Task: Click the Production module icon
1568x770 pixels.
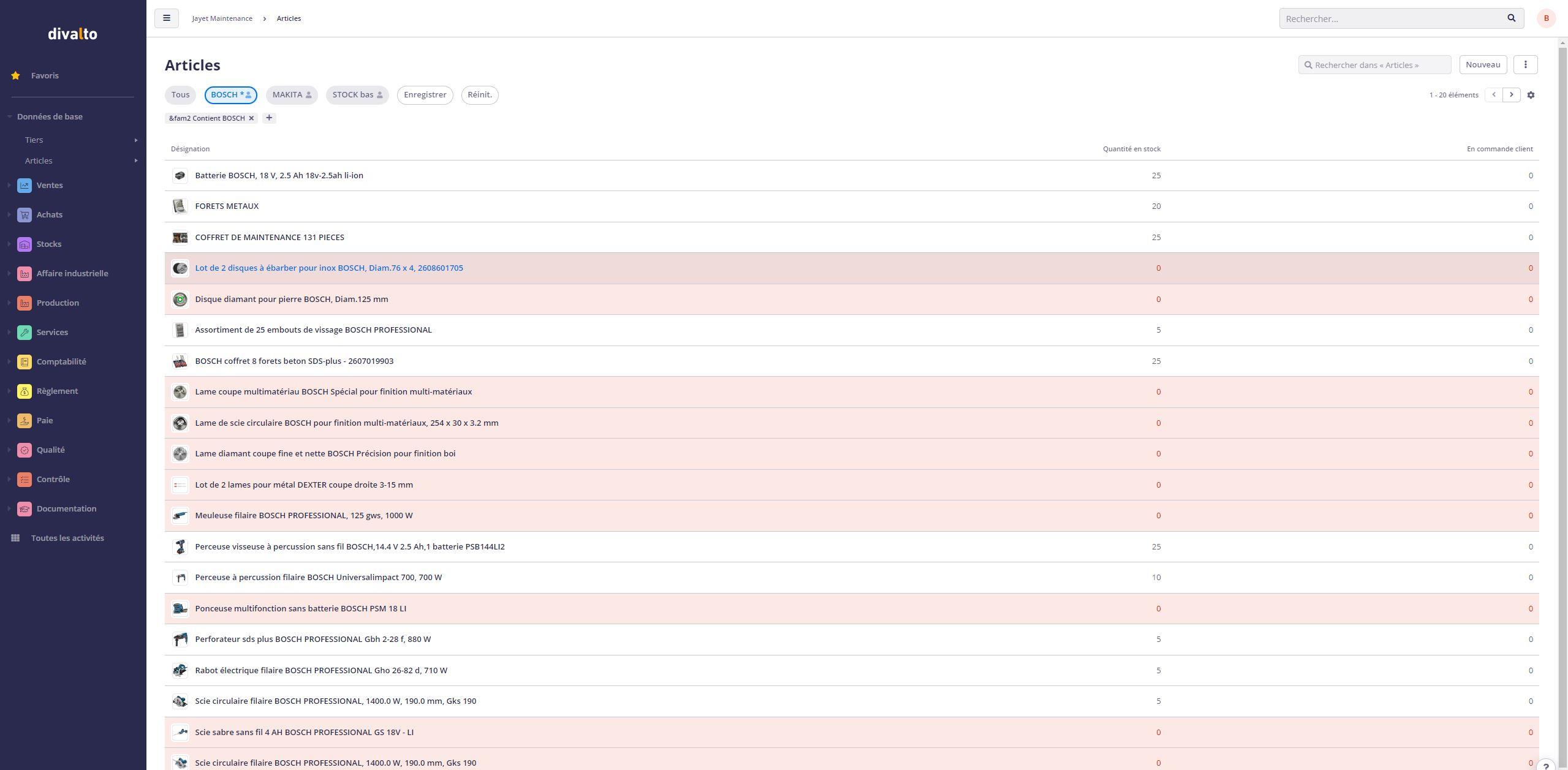Action: coord(25,303)
